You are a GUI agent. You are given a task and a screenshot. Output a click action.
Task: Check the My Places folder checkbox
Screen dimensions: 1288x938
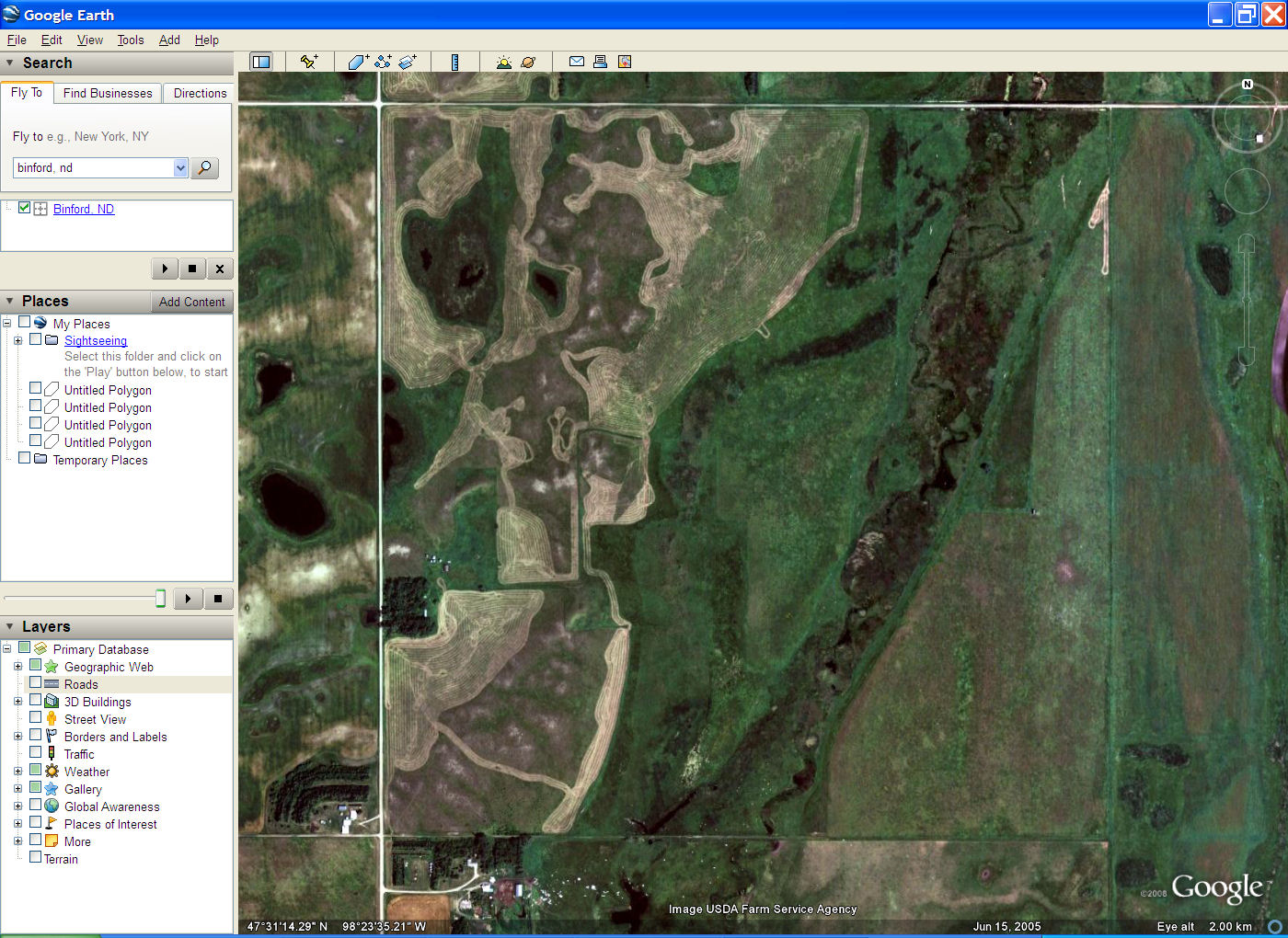pos(25,323)
